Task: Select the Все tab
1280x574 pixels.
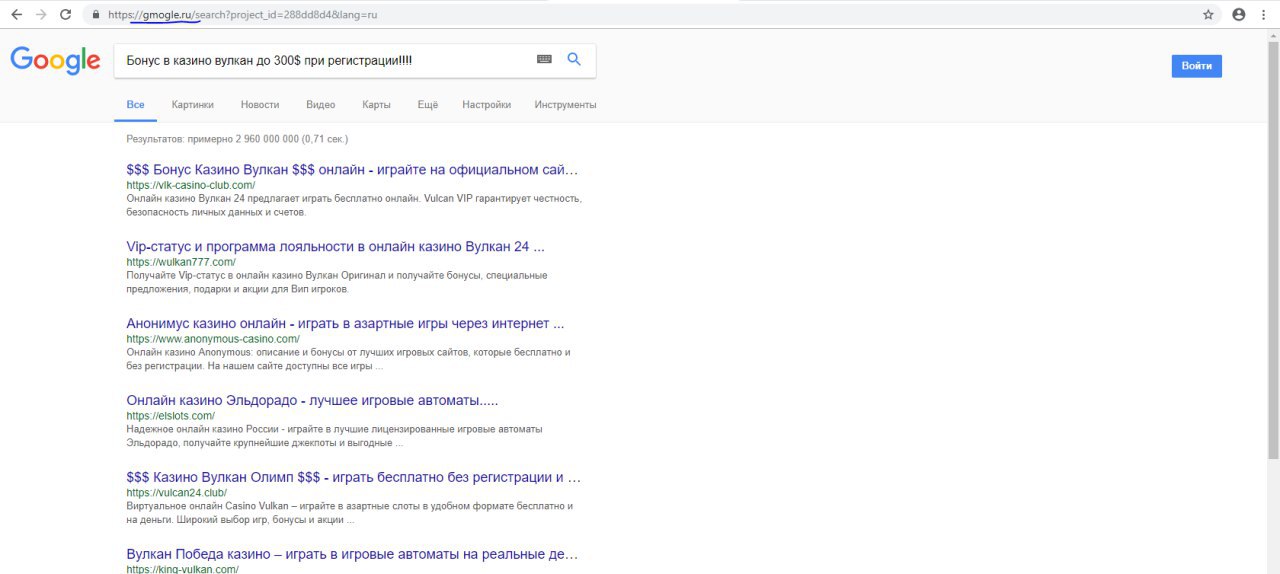Action: click(x=135, y=104)
